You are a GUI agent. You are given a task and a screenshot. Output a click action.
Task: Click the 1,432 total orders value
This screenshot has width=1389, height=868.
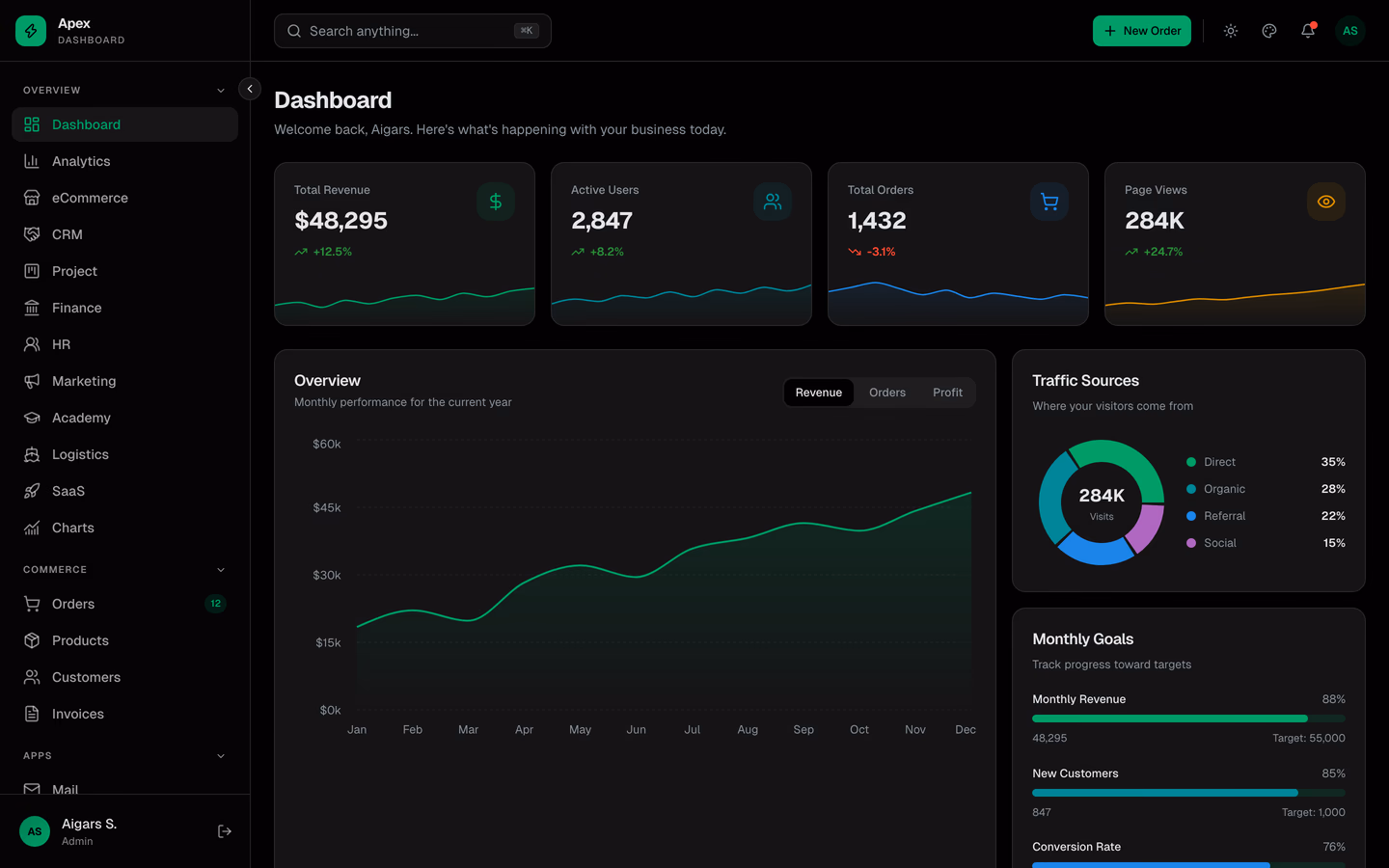tap(877, 221)
